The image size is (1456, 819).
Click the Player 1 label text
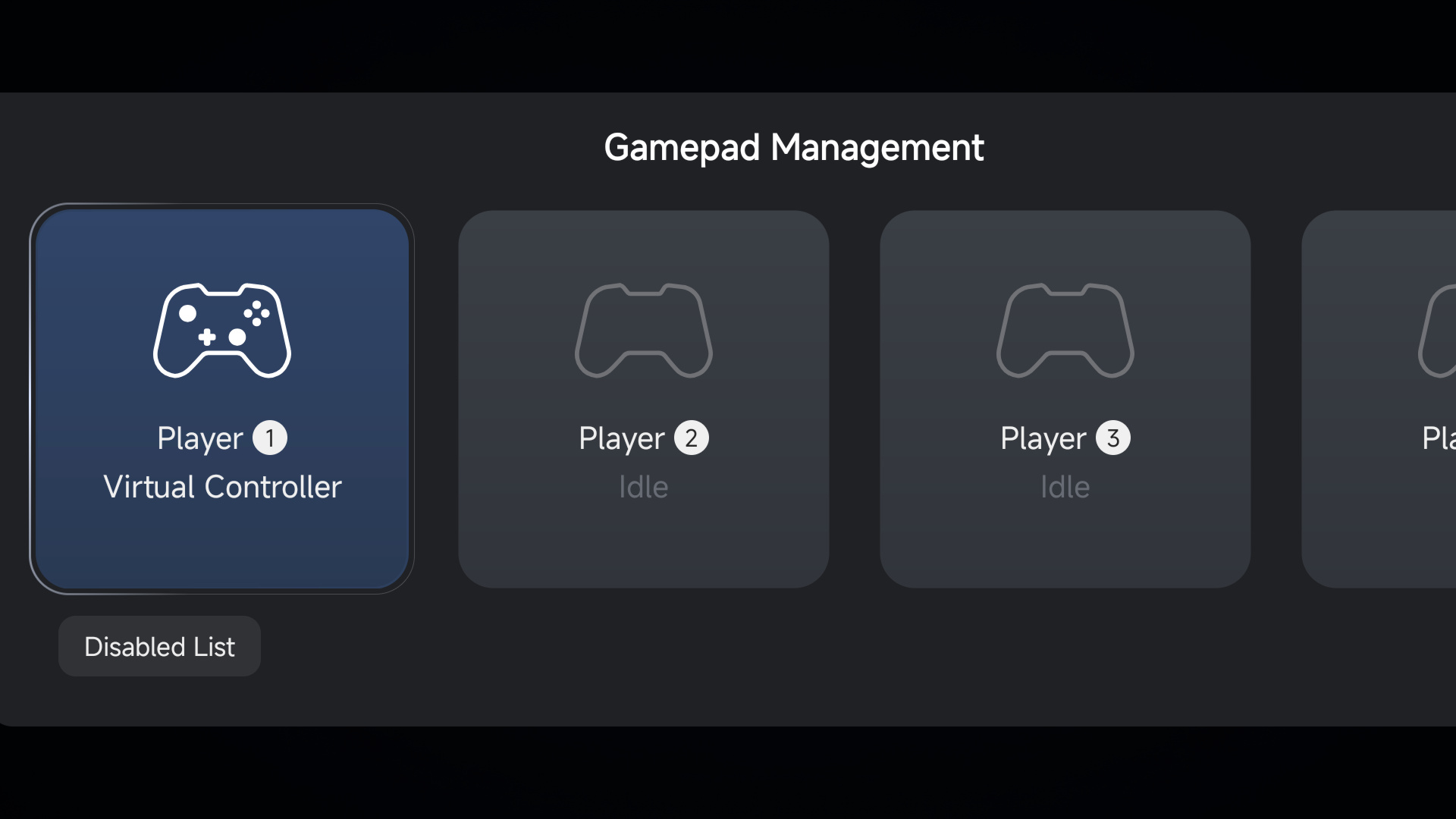coord(200,438)
